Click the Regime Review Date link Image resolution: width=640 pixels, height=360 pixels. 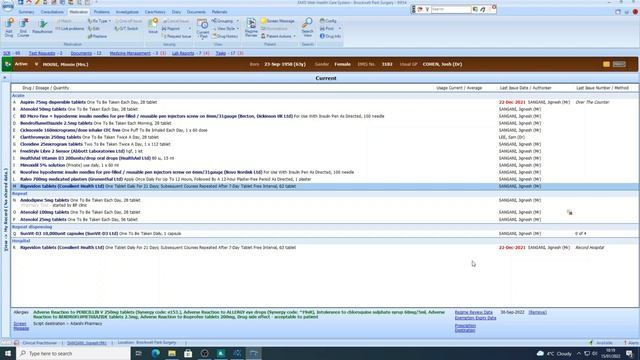point(473,312)
